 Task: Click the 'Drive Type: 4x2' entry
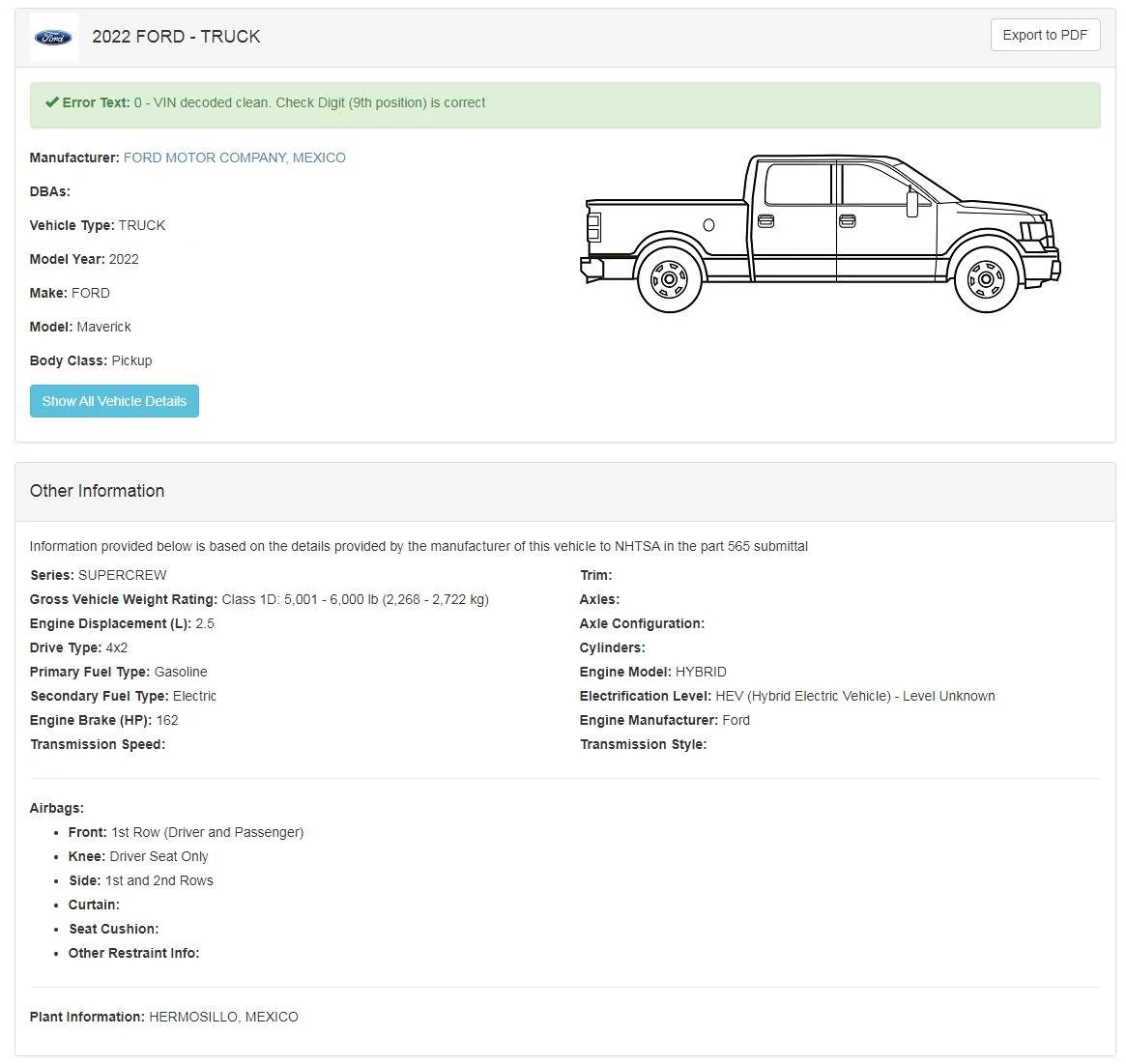[x=79, y=647]
